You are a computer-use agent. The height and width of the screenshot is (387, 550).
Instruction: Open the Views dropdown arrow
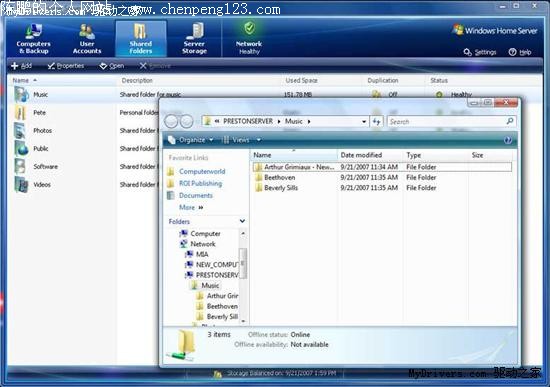pos(259,140)
